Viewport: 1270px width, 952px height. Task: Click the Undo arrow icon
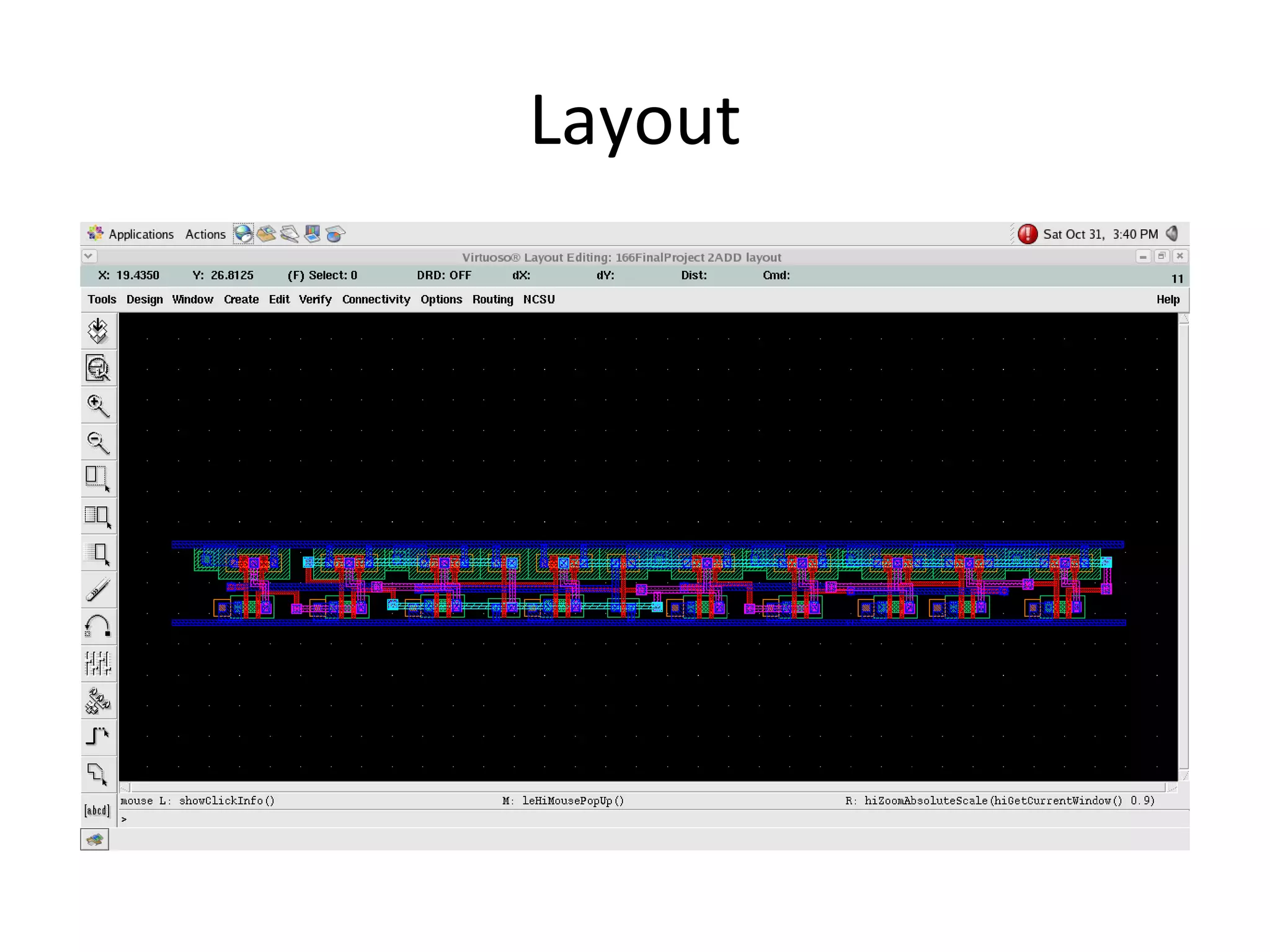pos(98,626)
